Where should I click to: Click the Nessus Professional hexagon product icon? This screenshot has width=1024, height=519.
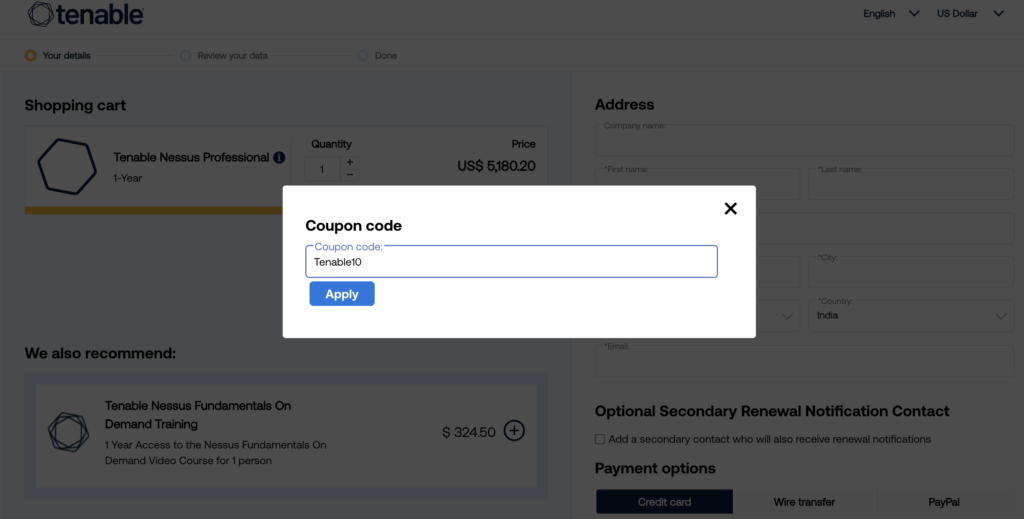point(67,166)
